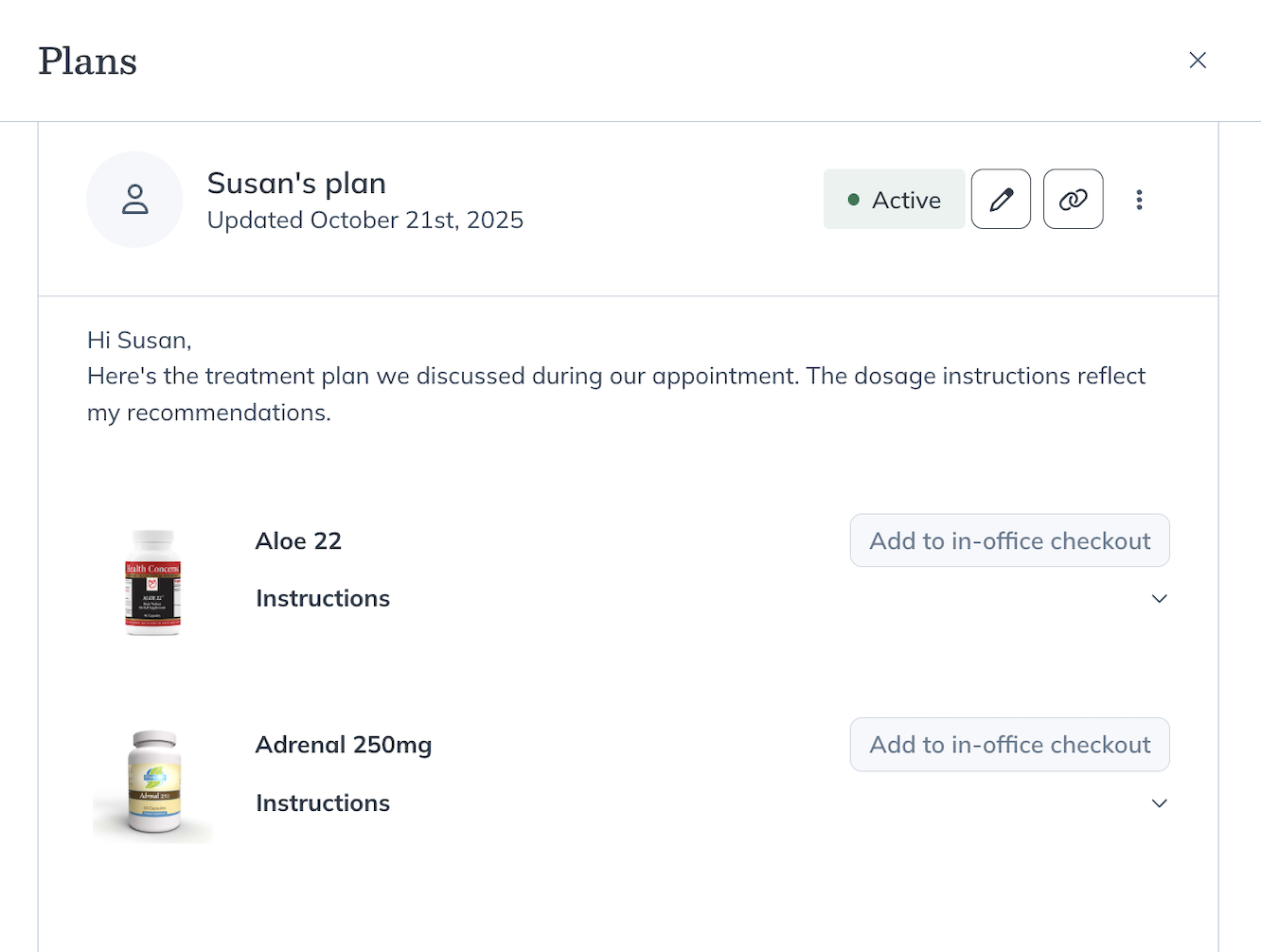
Task: Close the Plans panel with the X
Action: click(1198, 61)
